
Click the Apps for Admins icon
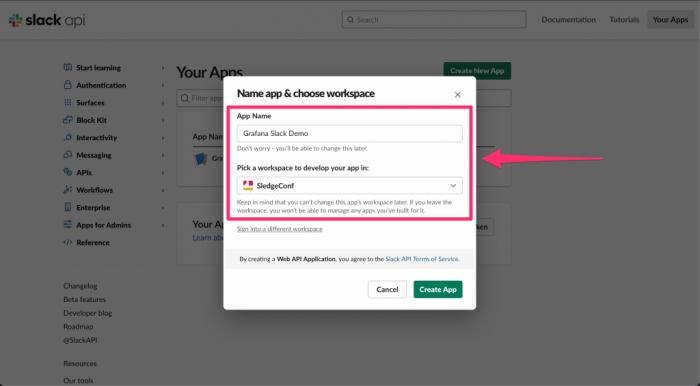coord(68,224)
